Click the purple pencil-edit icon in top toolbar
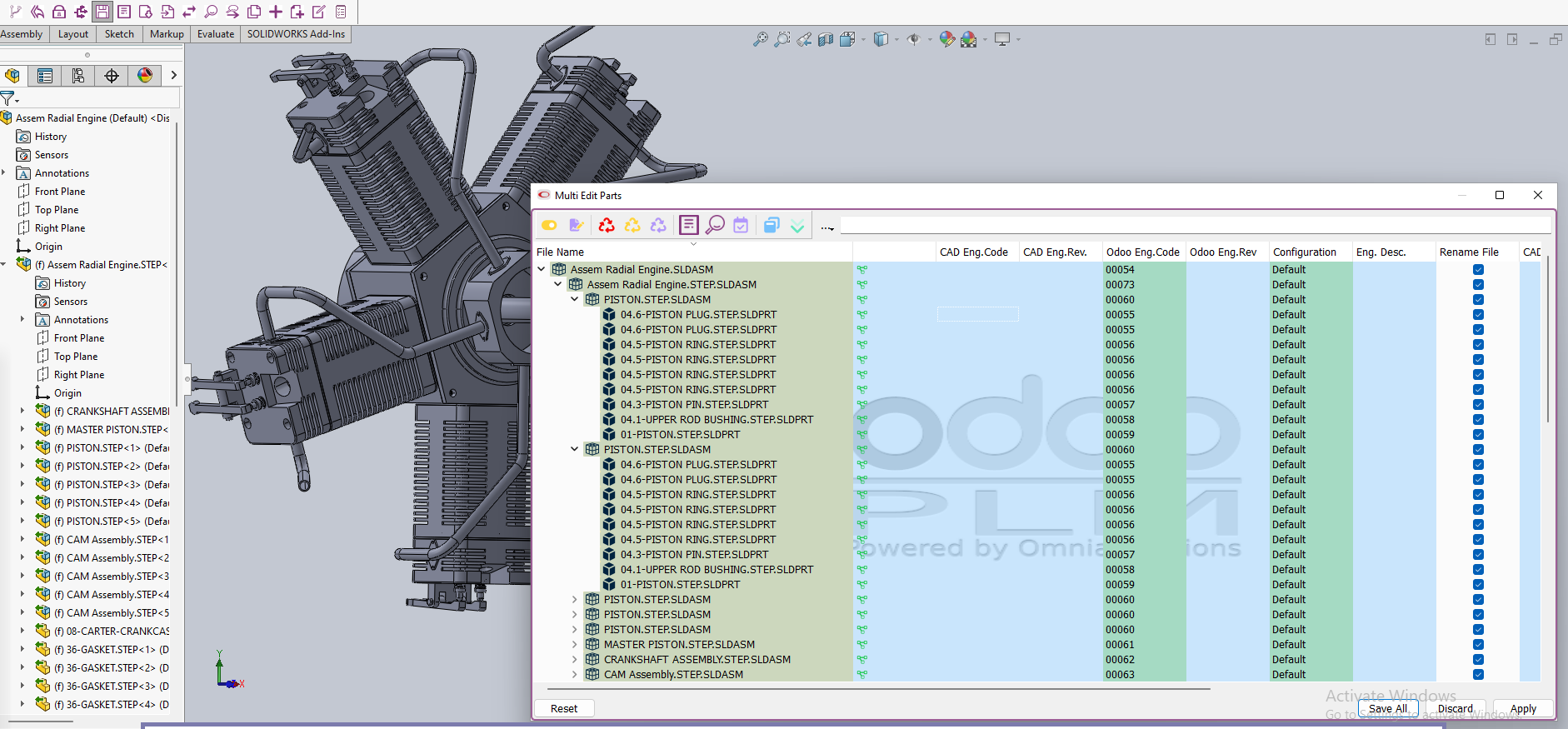This screenshot has width=1568, height=729. click(x=319, y=12)
